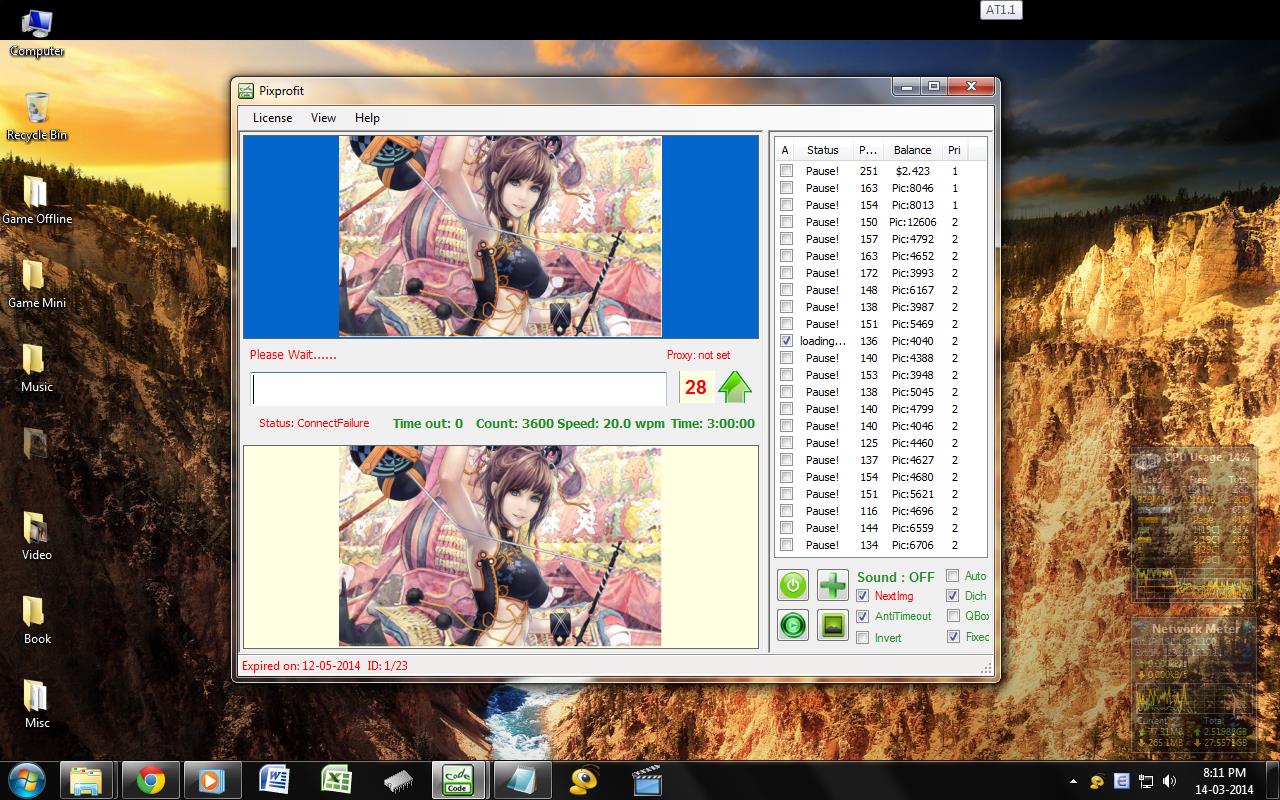The width and height of the screenshot is (1280, 800).
Task: Click the clapperboard icon on the taskbar
Action: click(647, 780)
